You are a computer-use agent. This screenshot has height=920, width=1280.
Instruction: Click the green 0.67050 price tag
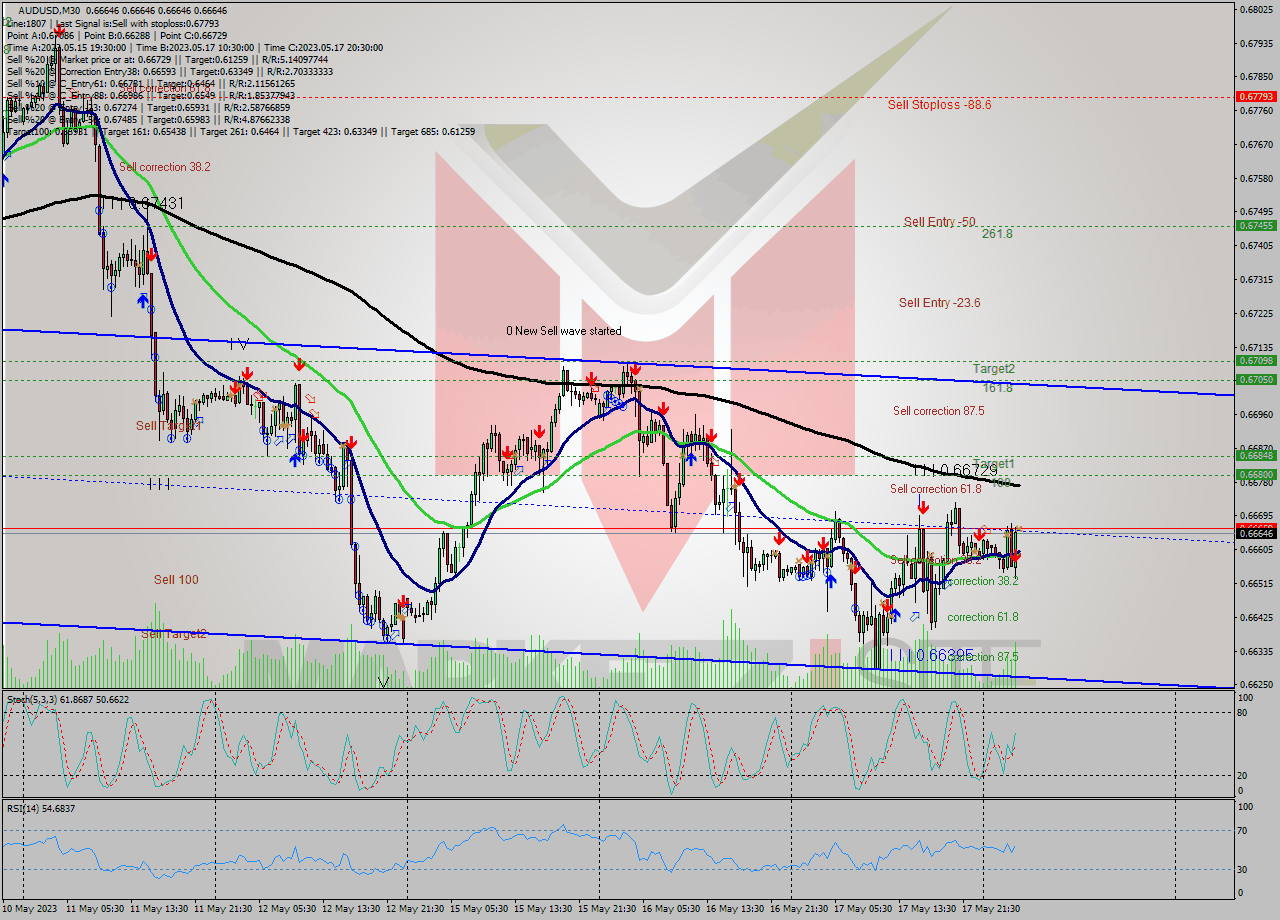1256,379
